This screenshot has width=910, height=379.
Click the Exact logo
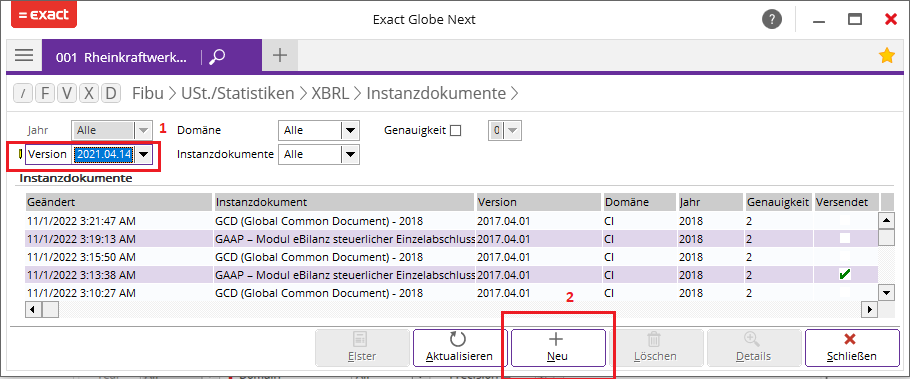click(44, 14)
